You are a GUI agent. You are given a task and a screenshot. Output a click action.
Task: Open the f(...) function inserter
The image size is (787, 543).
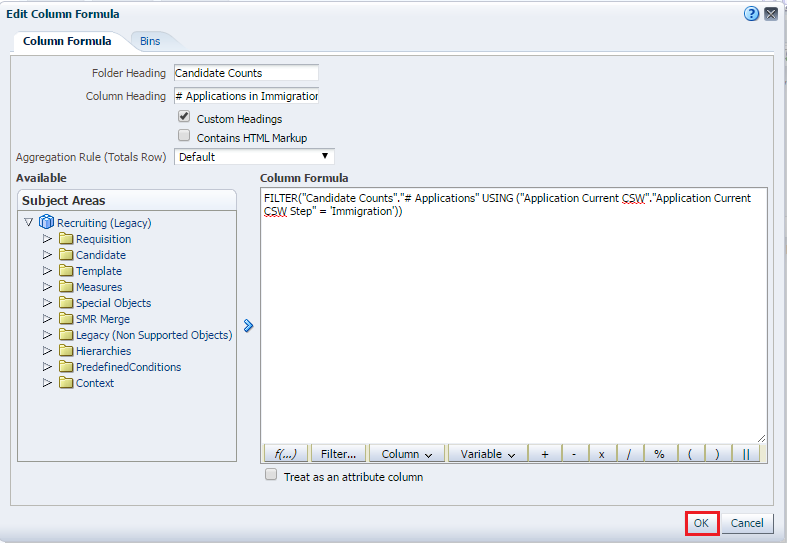coord(286,454)
